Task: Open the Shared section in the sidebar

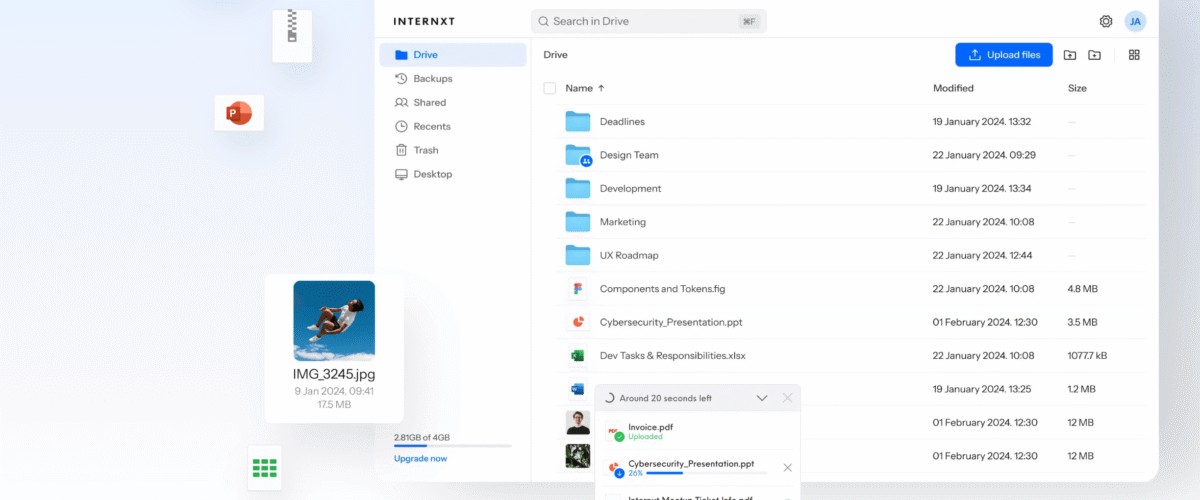Action: point(429,103)
